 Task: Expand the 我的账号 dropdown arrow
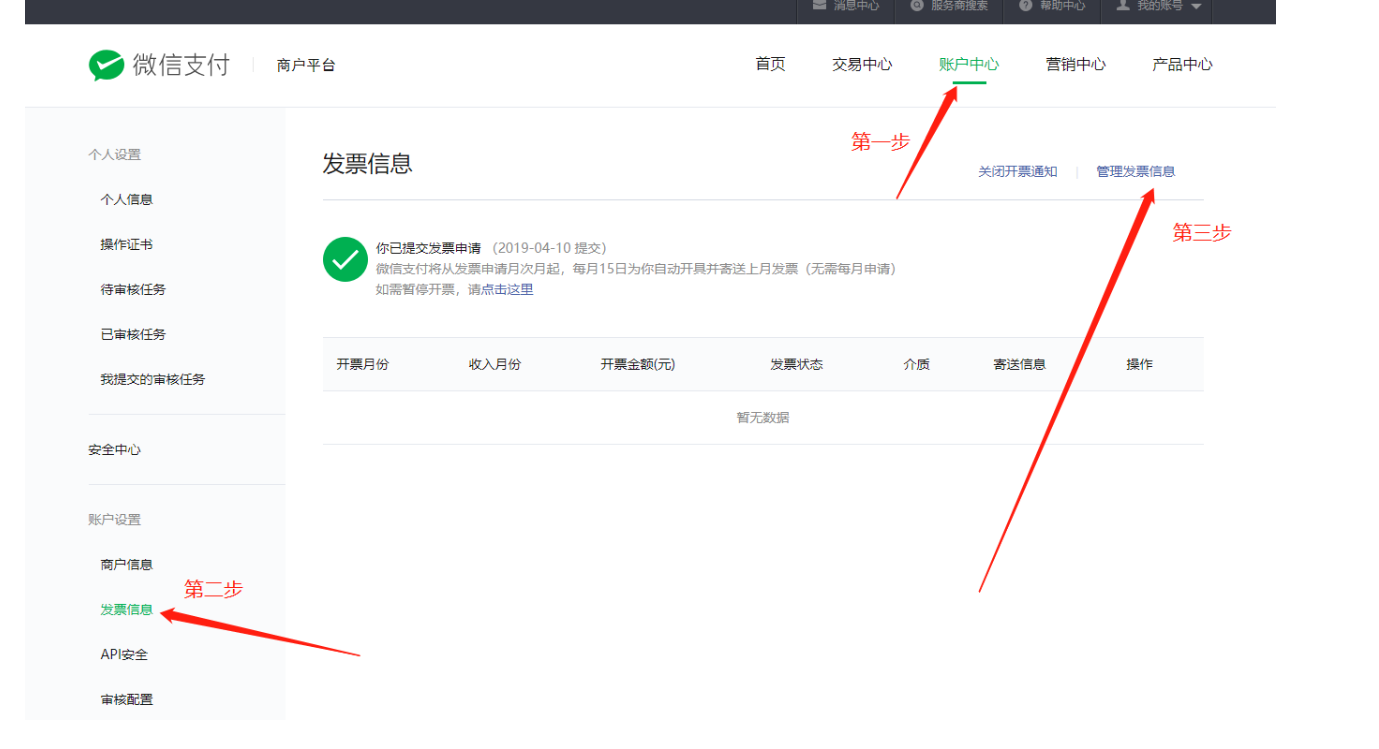[x=1196, y=6]
